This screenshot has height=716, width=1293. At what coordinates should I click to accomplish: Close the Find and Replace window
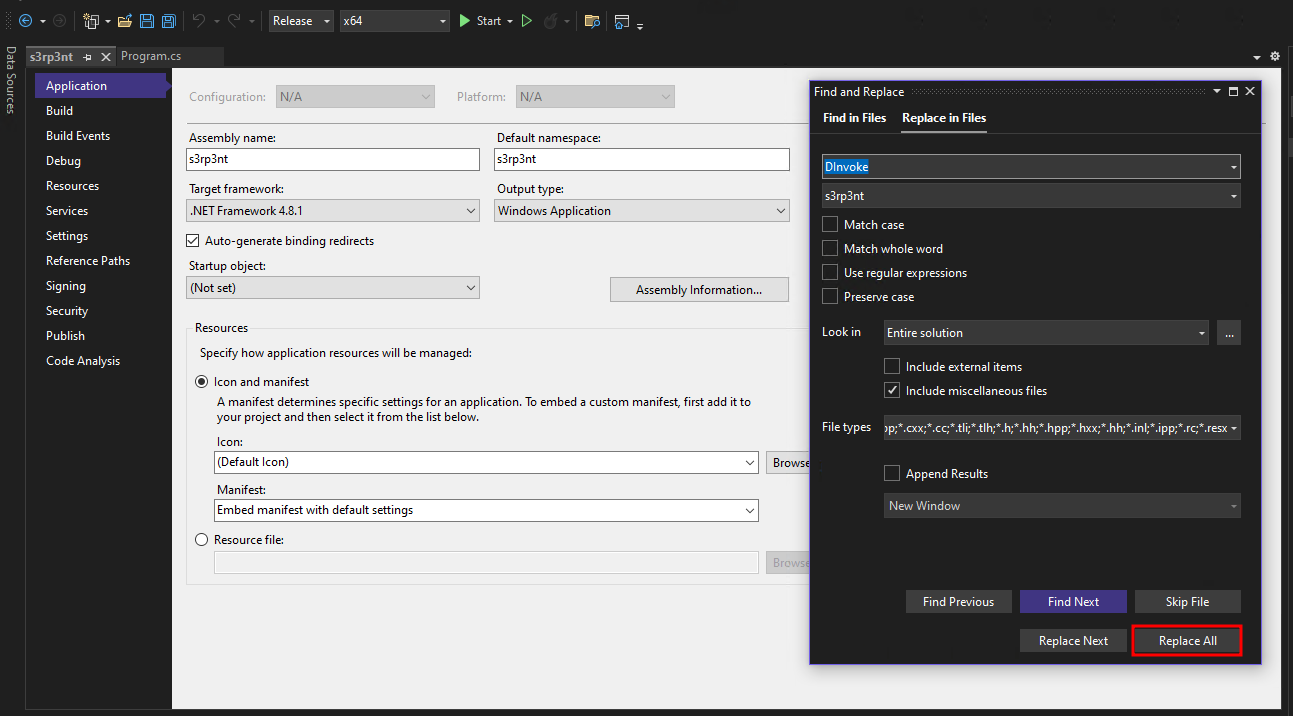(1249, 91)
